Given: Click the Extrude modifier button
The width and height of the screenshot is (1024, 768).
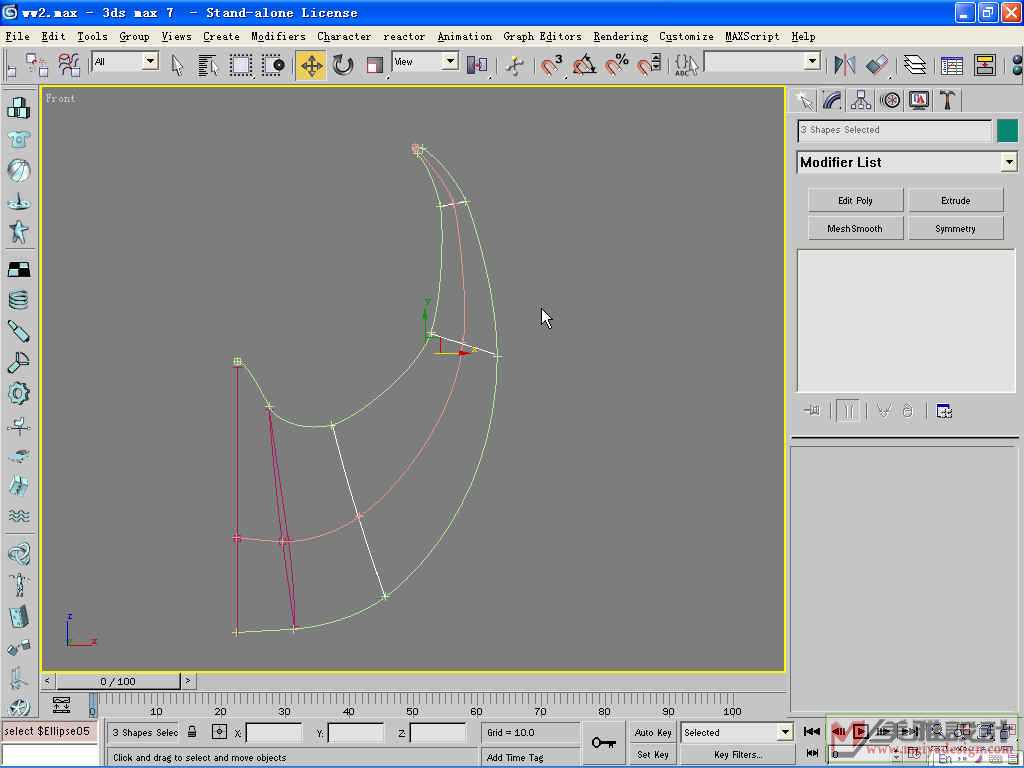Looking at the screenshot, I should (955, 200).
